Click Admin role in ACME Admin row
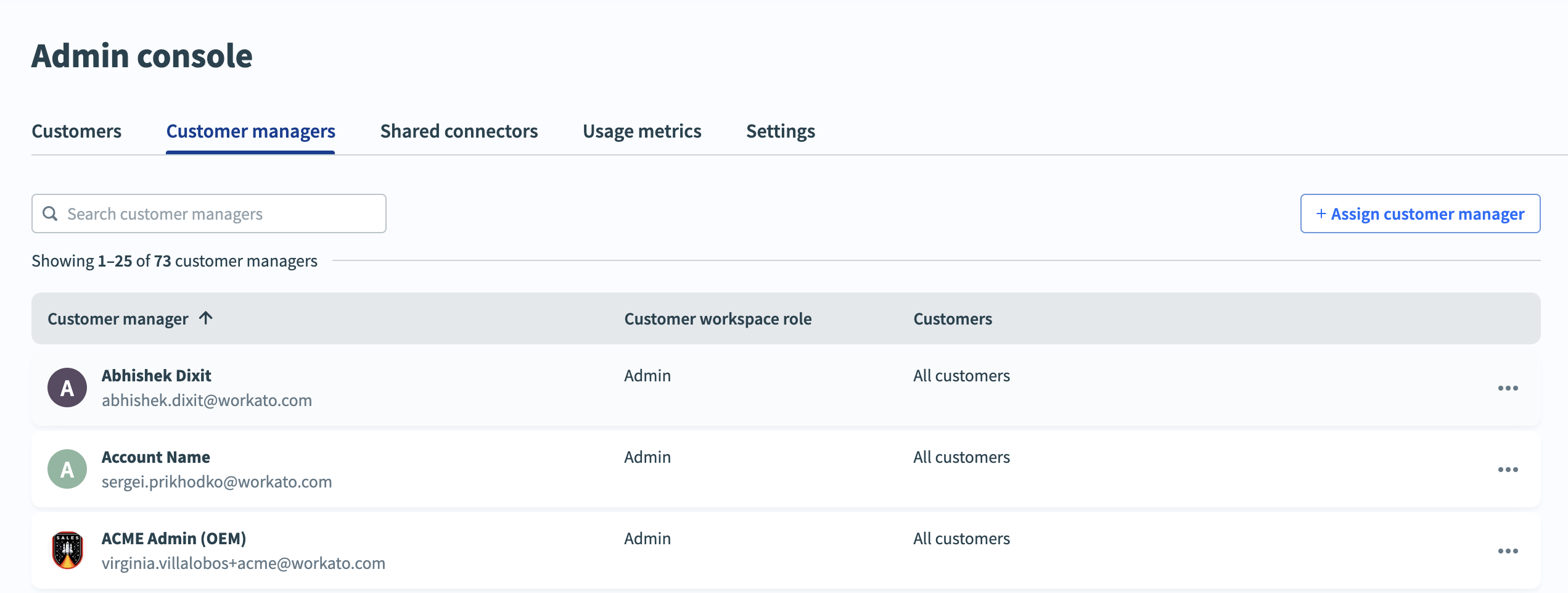This screenshot has height=593, width=1568. pos(647,538)
